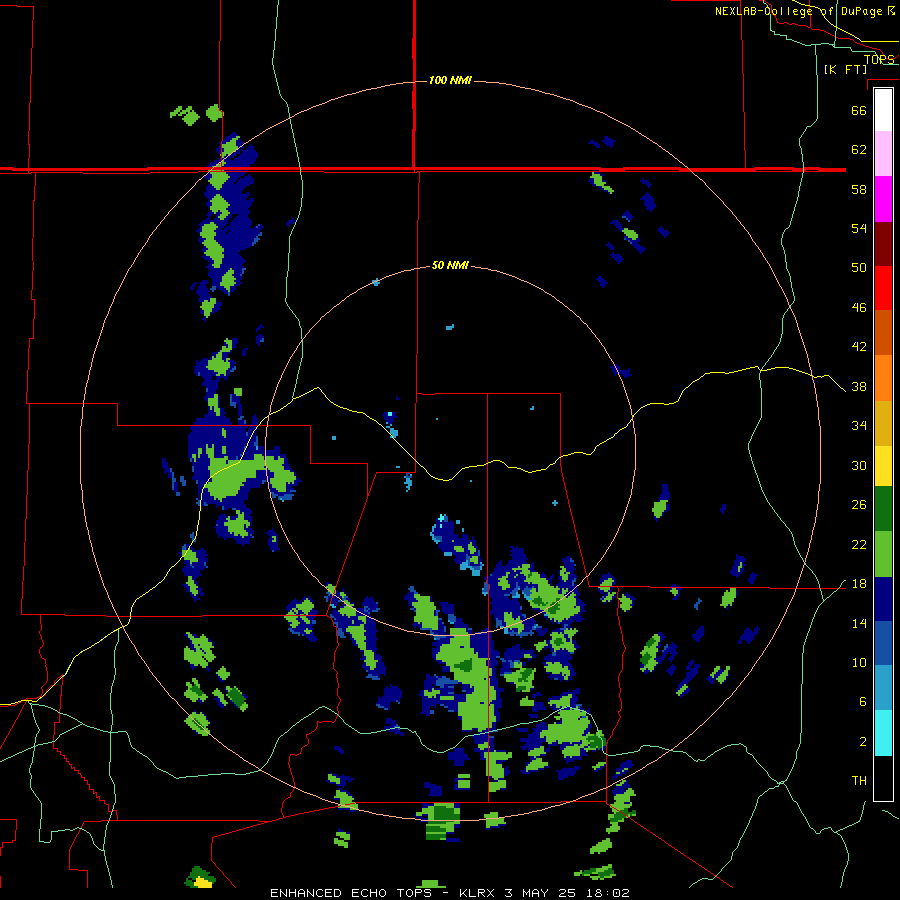Click the "TH" threshold label
Viewport: 900px width, 900px height.
[859, 781]
